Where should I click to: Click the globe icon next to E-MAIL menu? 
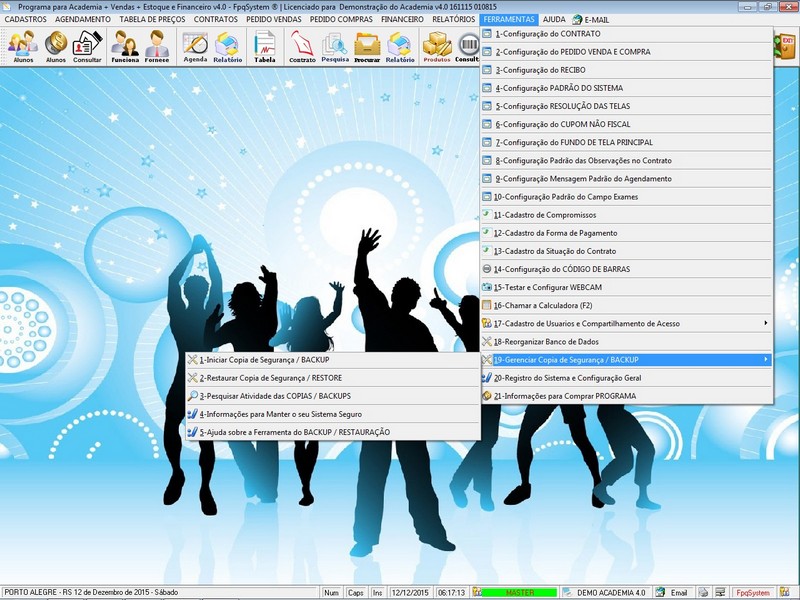[577, 19]
